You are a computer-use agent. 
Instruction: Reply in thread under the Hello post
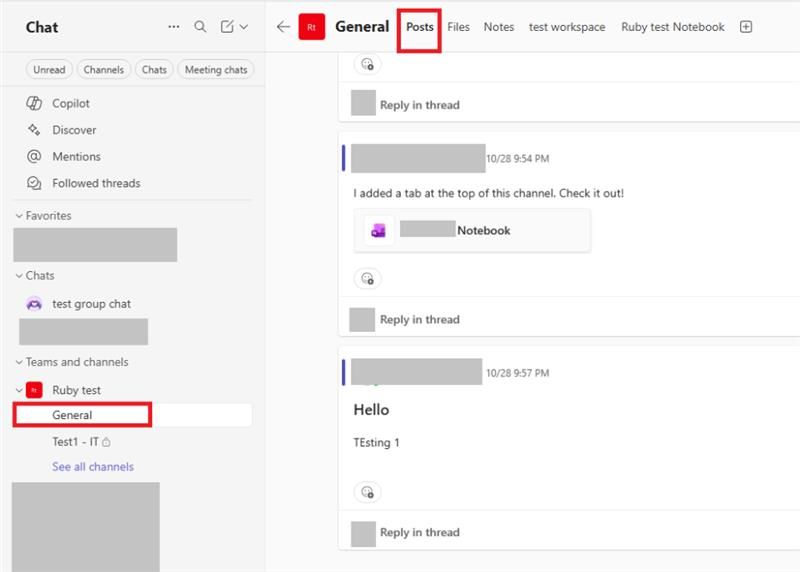[419, 532]
